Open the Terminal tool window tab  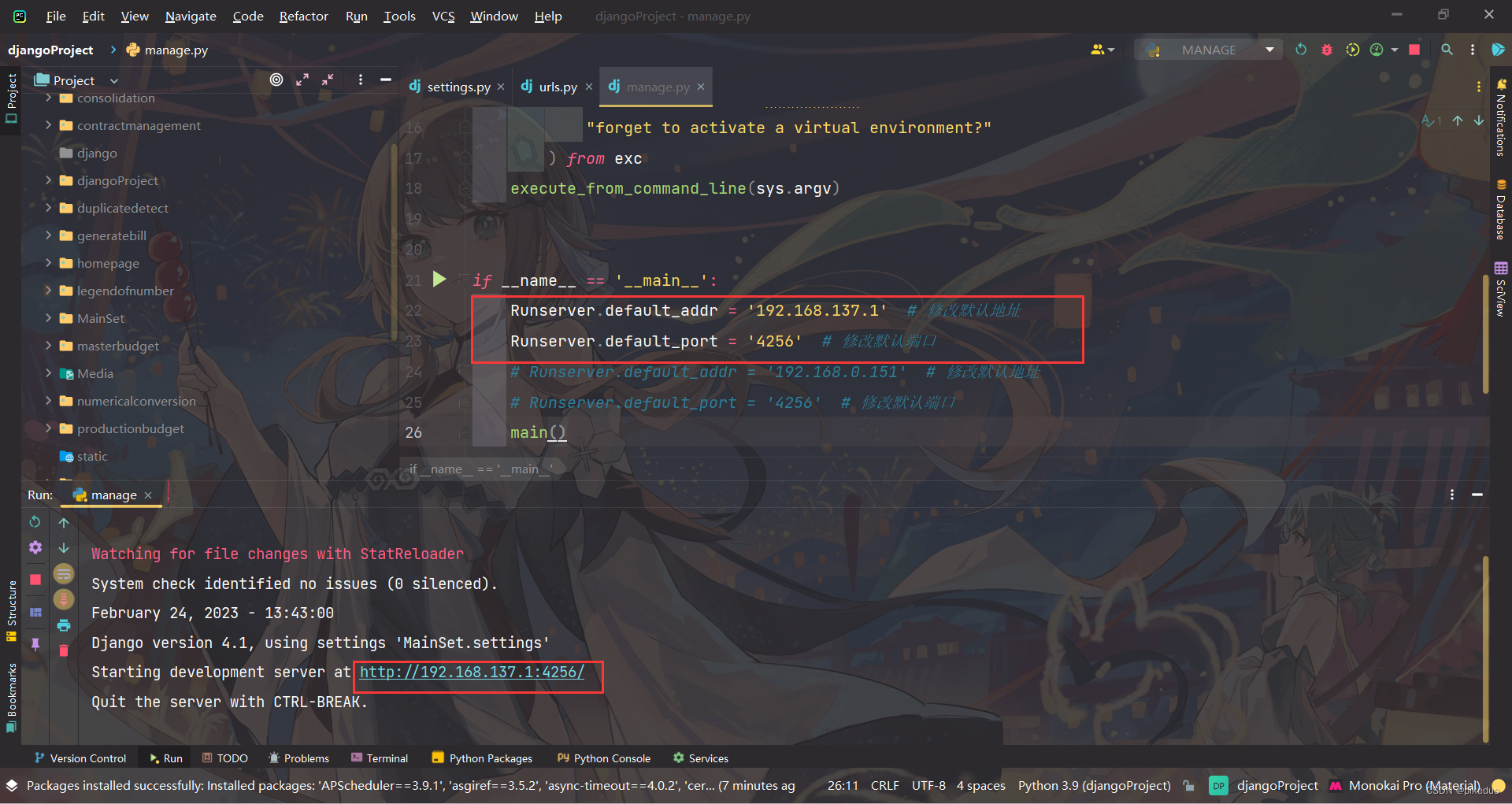(x=380, y=758)
